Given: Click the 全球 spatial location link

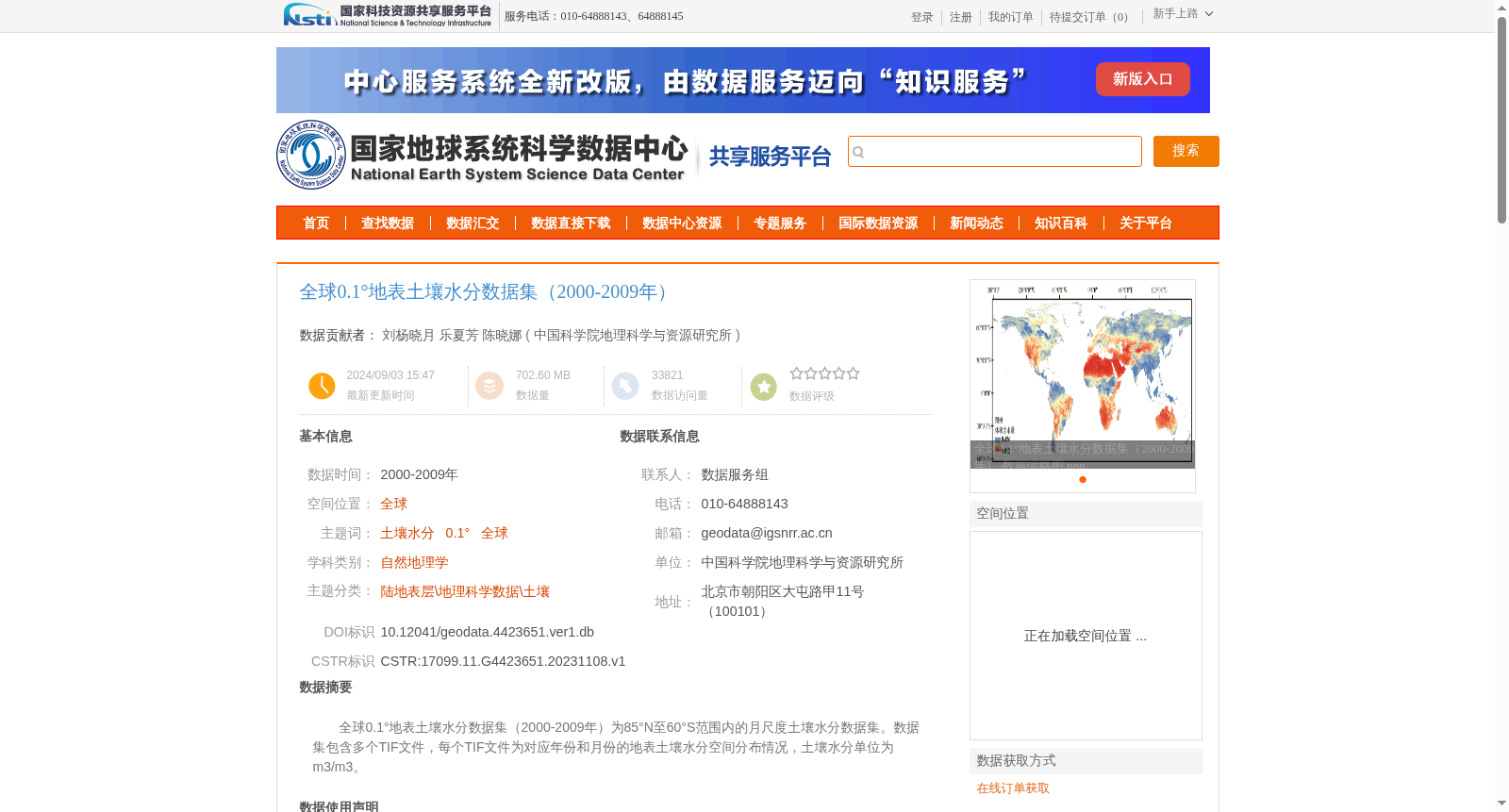Looking at the screenshot, I should (394, 504).
